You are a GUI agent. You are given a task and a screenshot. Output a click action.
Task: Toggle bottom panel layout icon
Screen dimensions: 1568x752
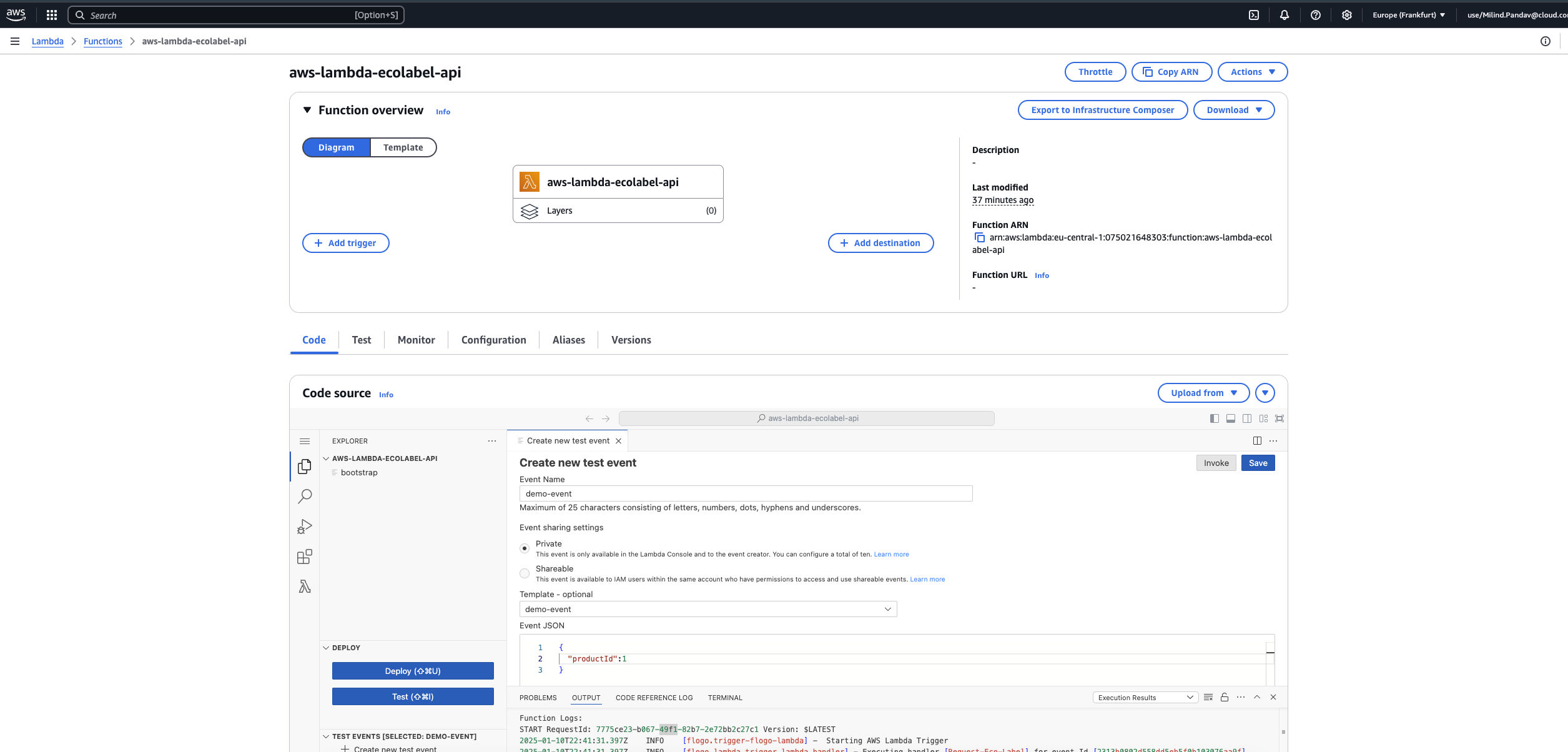pos(1231,418)
